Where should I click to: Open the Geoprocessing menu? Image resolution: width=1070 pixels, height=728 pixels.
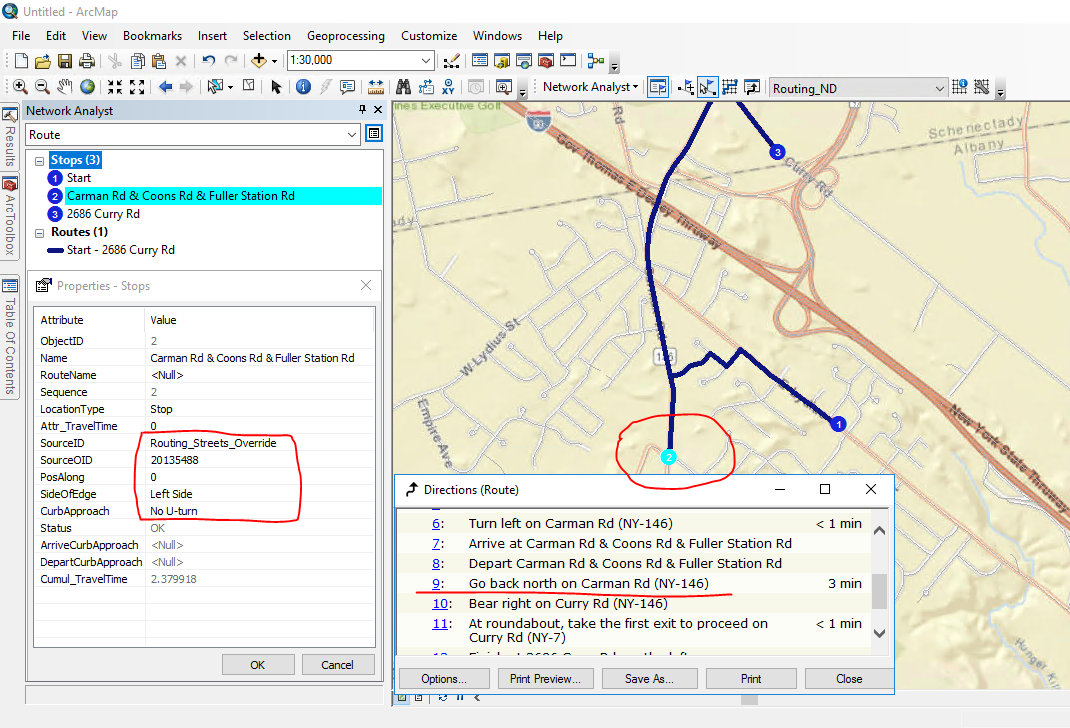345,35
